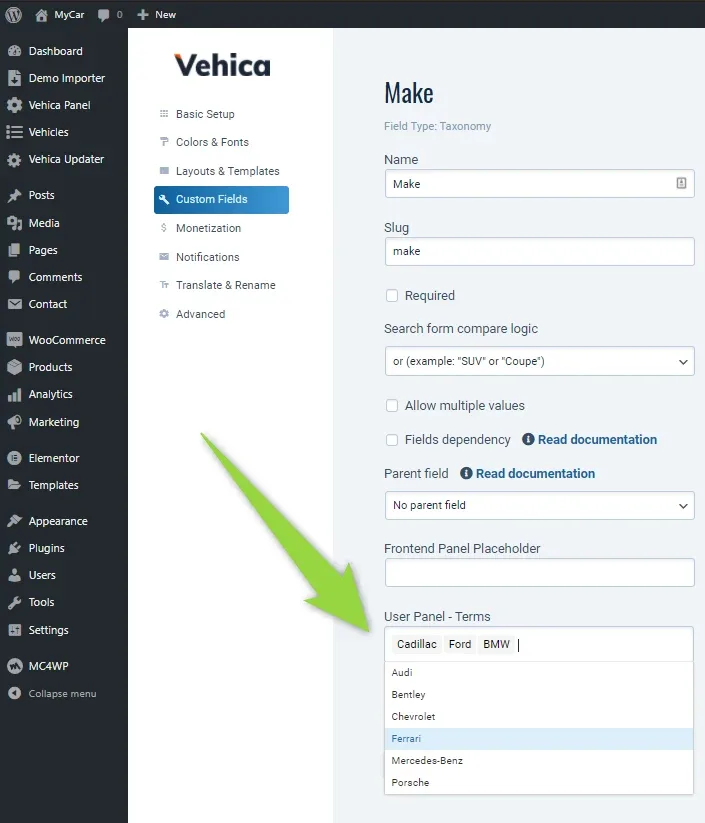Select Bentley from terms list
705x823 pixels.
point(539,694)
